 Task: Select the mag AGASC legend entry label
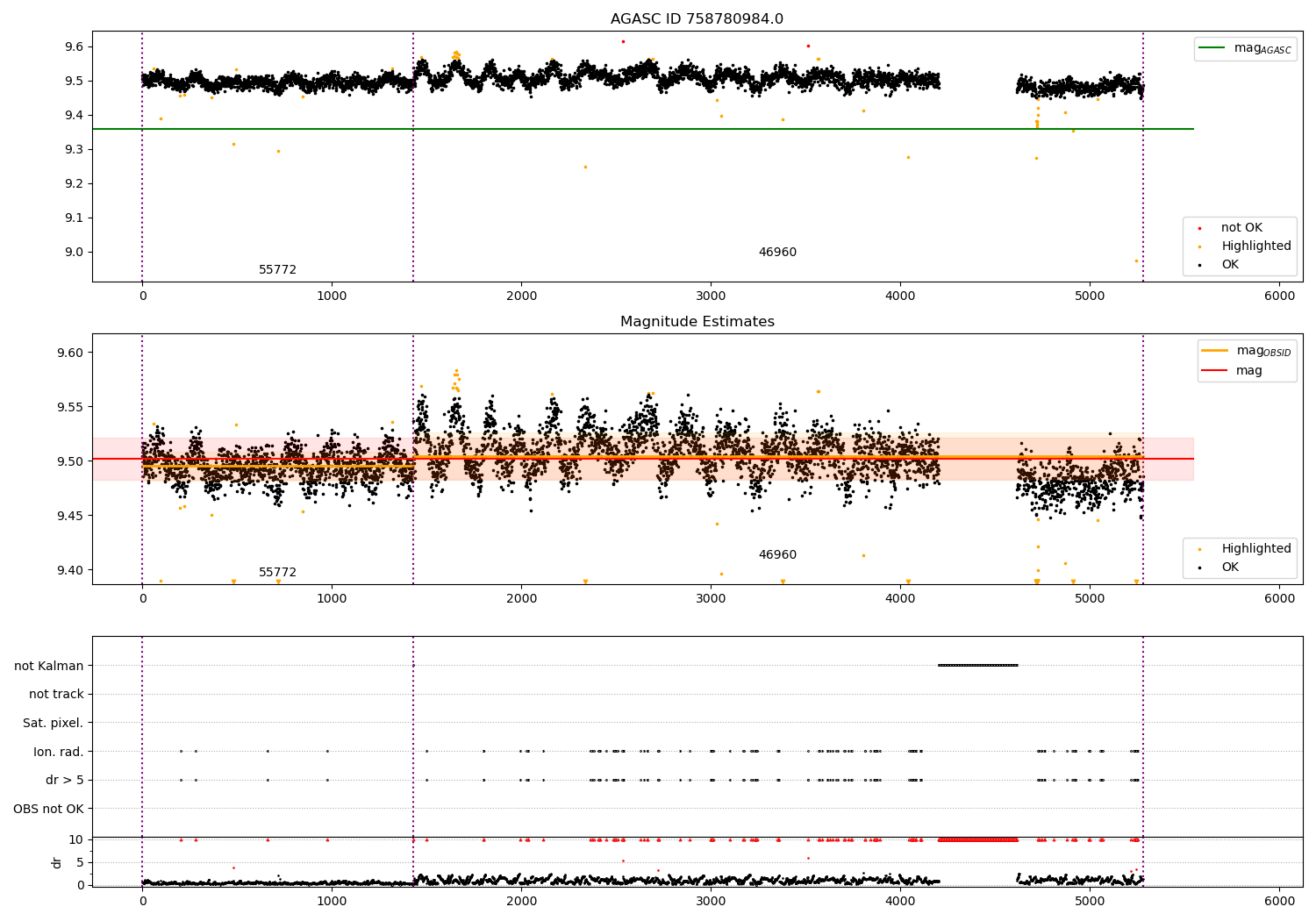(x=1262, y=48)
